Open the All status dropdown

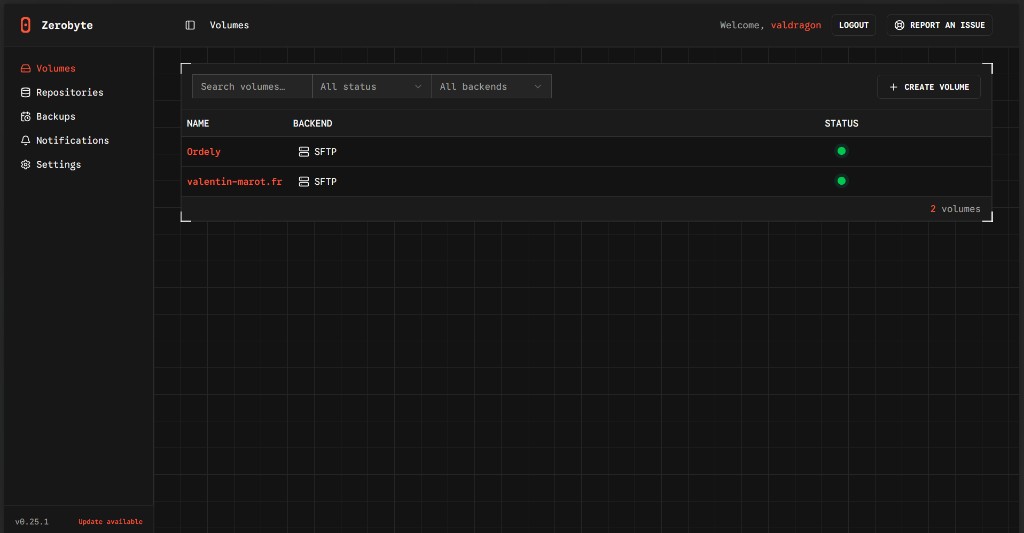tap(371, 87)
